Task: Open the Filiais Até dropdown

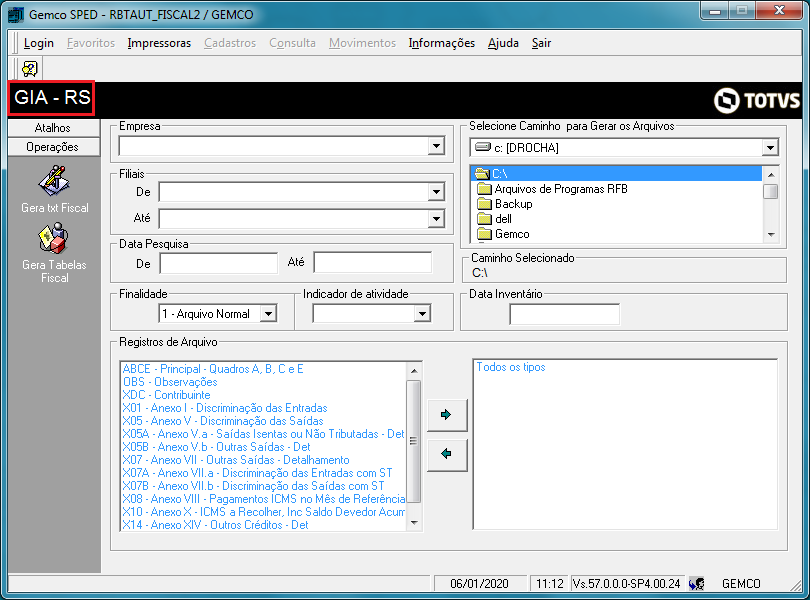Action: click(437, 219)
